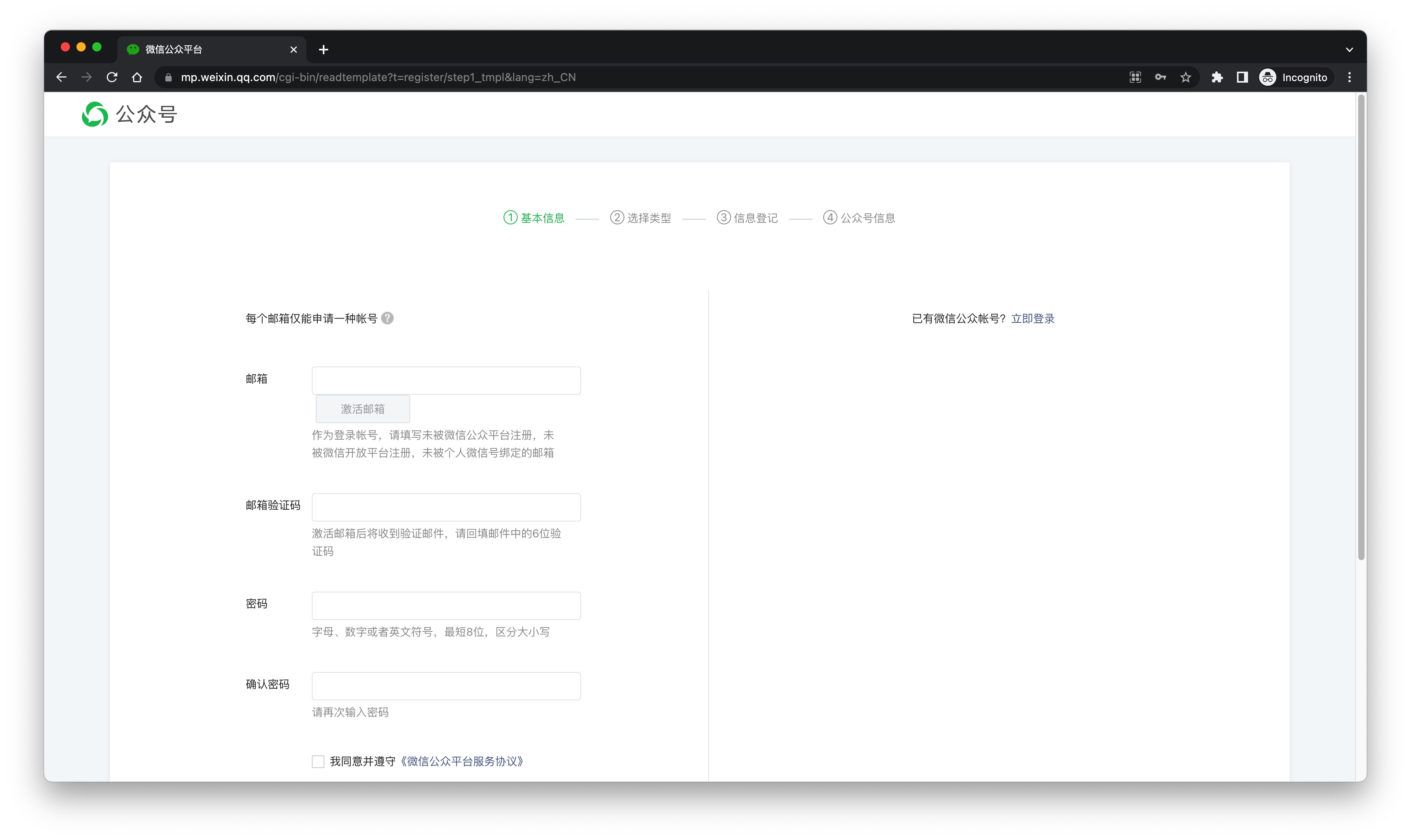Click the 激活邮箱 button
The width and height of the screenshot is (1411, 840).
pos(362,409)
